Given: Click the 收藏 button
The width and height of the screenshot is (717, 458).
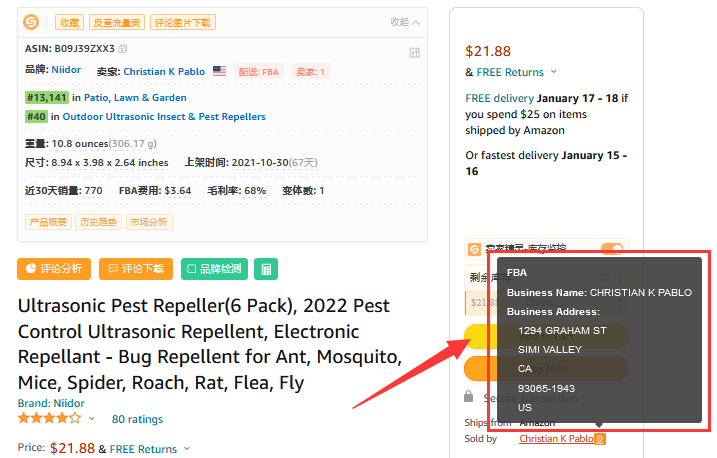Looking at the screenshot, I should (69, 22).
